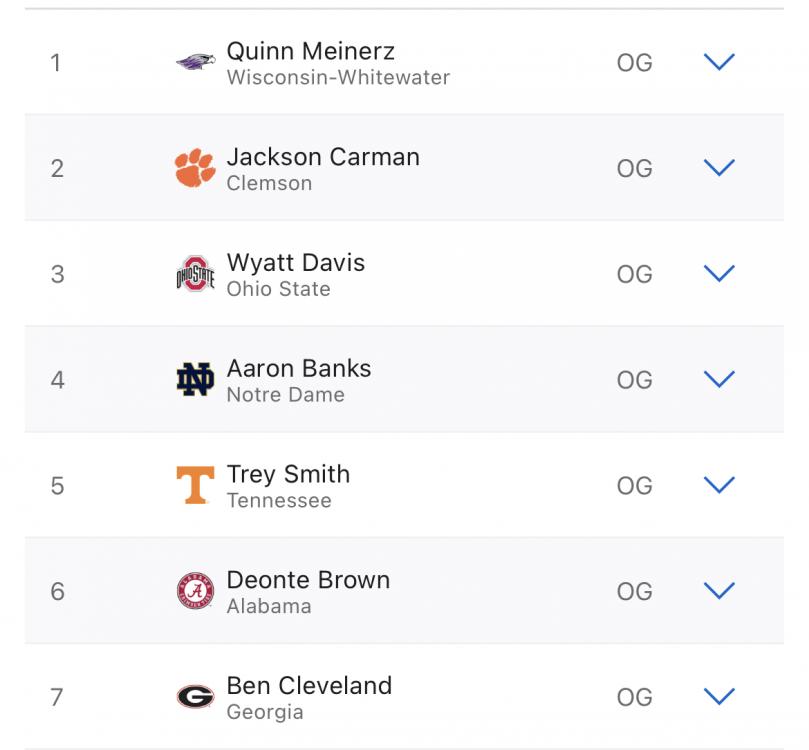The height and width of the screenshot is (750, 809).
Task: Click the Clemson tiger paw logo
Action: 195,169
